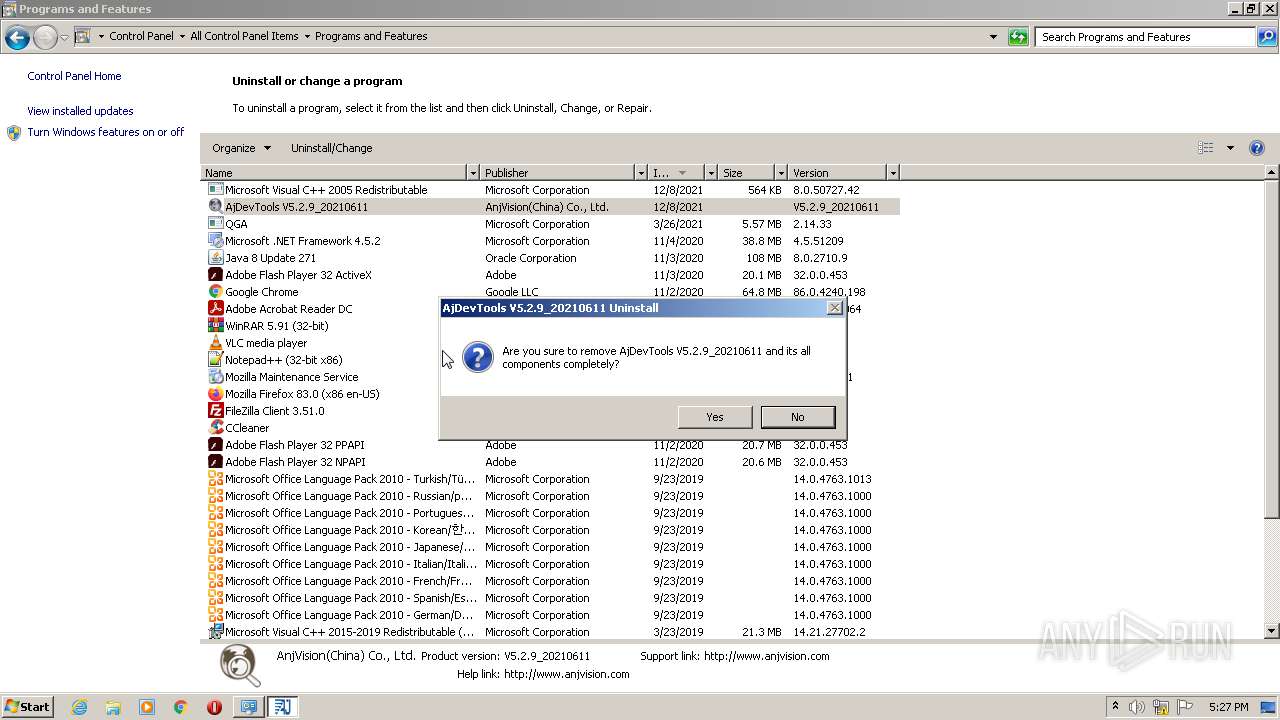Sort the list by the Version column
This screenshot has width=1280, height=720.
[x=838, y=173]
